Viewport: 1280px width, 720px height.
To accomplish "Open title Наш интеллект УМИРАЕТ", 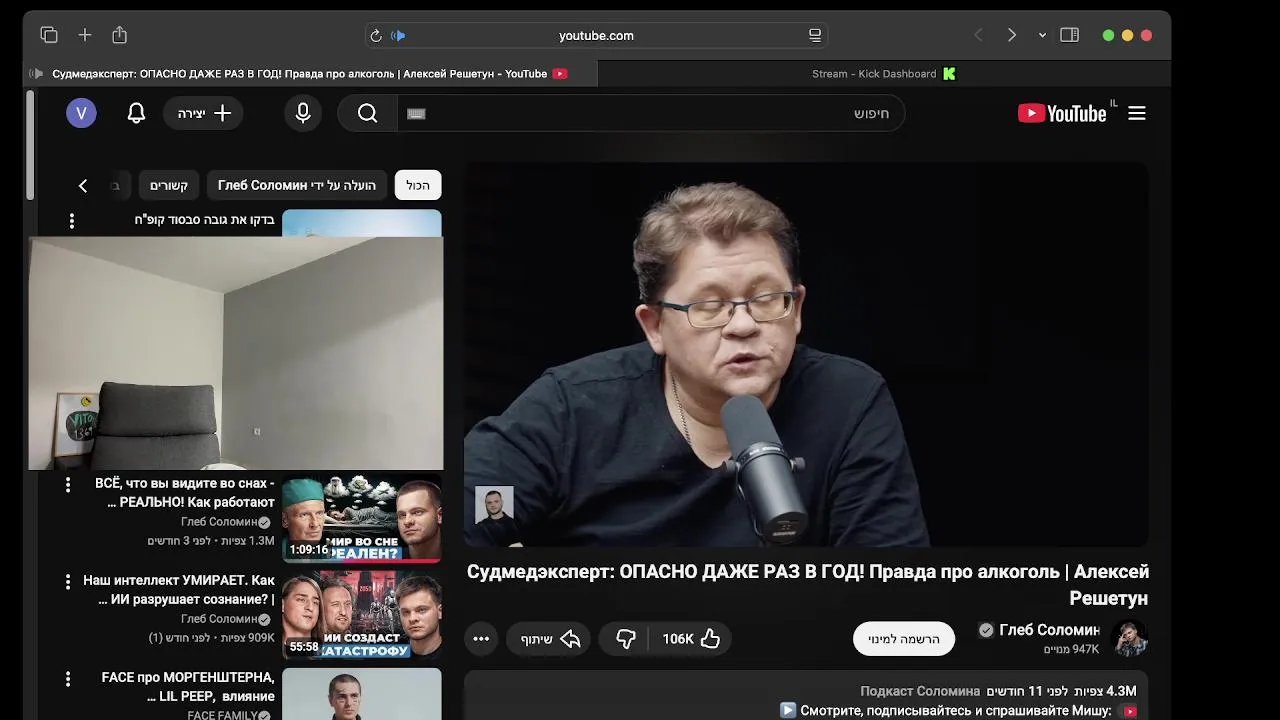I will [x=179, y=589].
